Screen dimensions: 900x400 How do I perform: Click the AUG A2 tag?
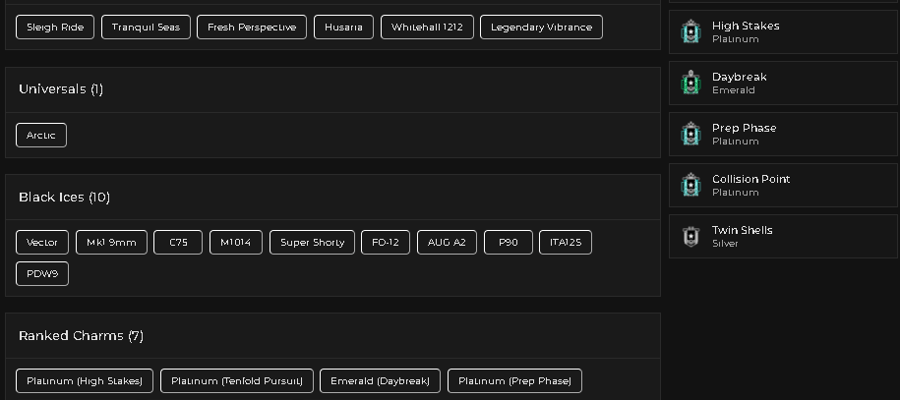(447, 242)
